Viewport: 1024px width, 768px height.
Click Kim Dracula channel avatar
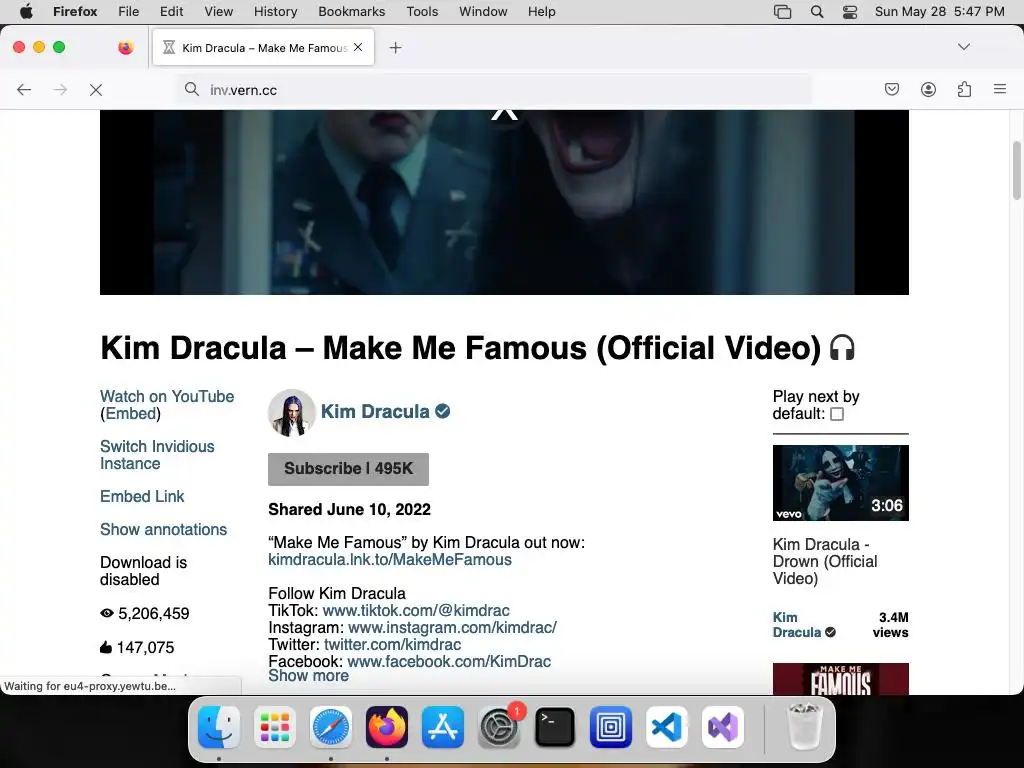[x=291, y=412]
